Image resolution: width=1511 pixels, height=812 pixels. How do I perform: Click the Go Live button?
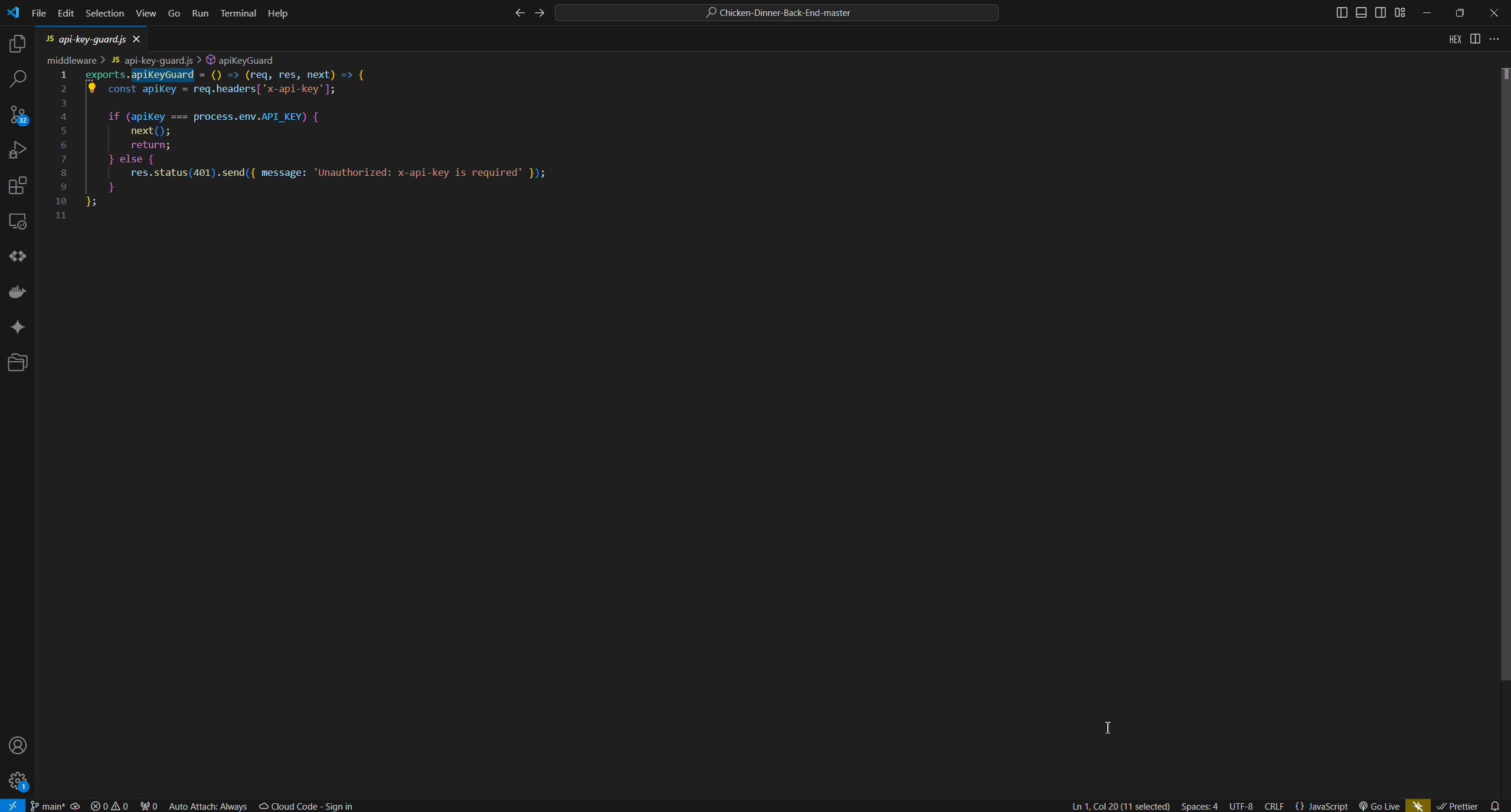click(1379, 806)
